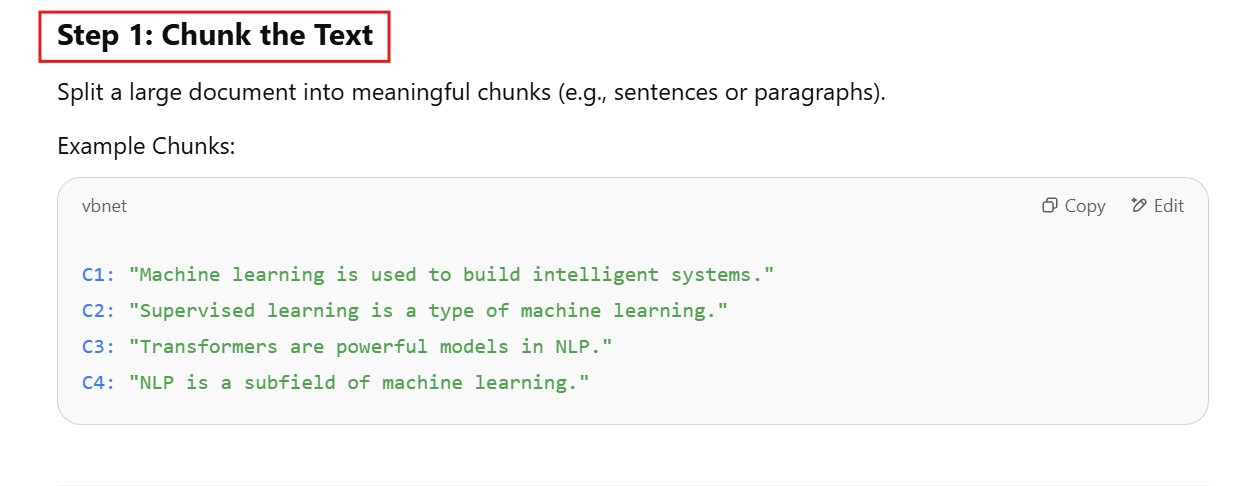Click the 'Example Chunks:' text
The height and width of the screenshot is (486, 1243).
[x=146, y=146]
